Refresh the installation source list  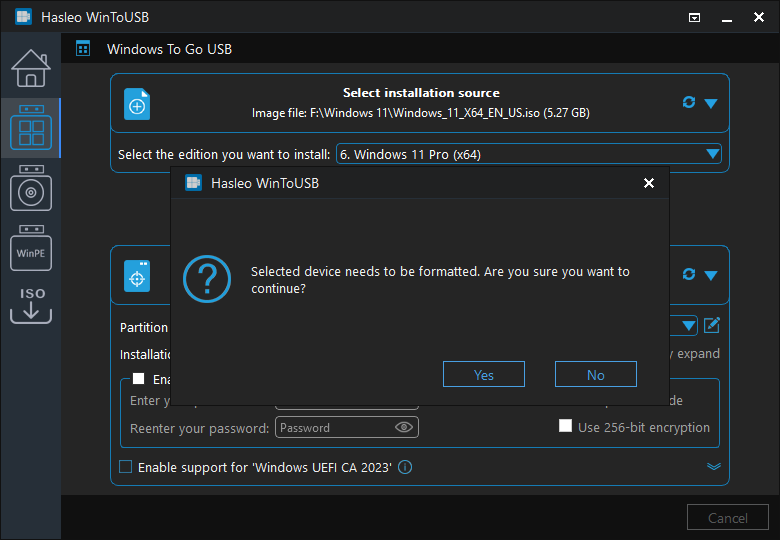coord(688,102)
